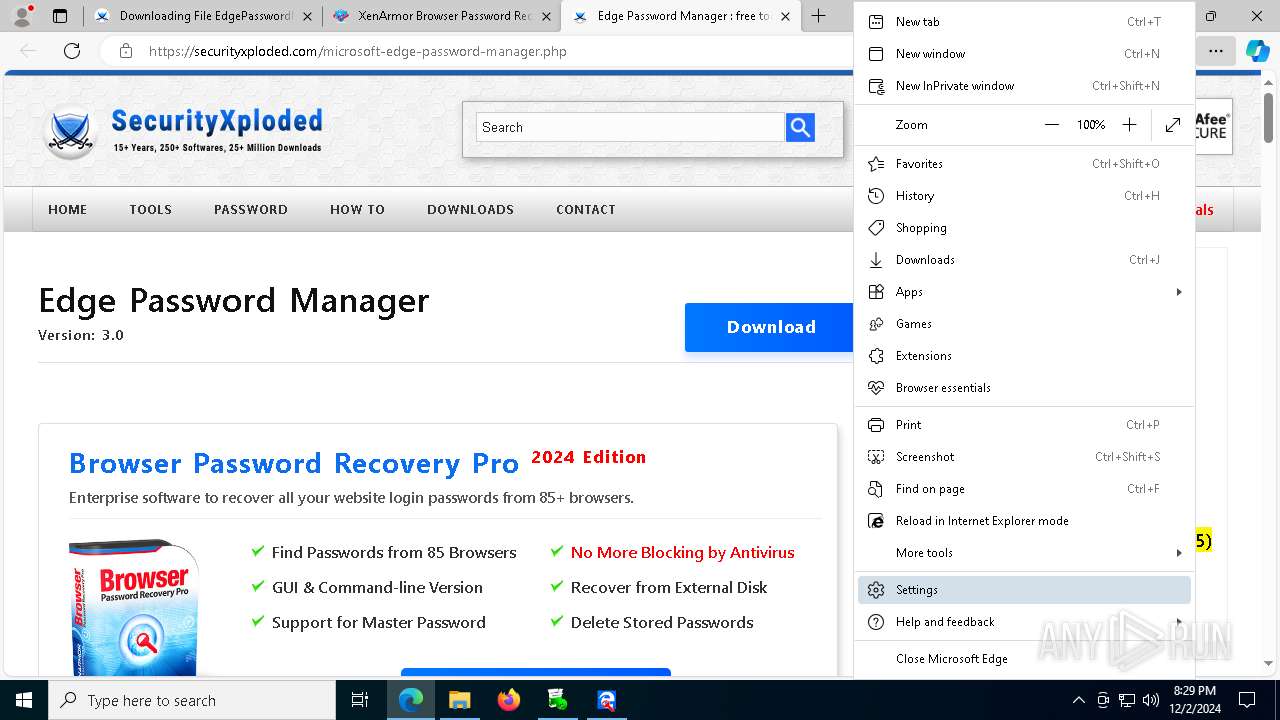Open the PASSWORD navigation link

pyautogui.click(x=251, y=210)
